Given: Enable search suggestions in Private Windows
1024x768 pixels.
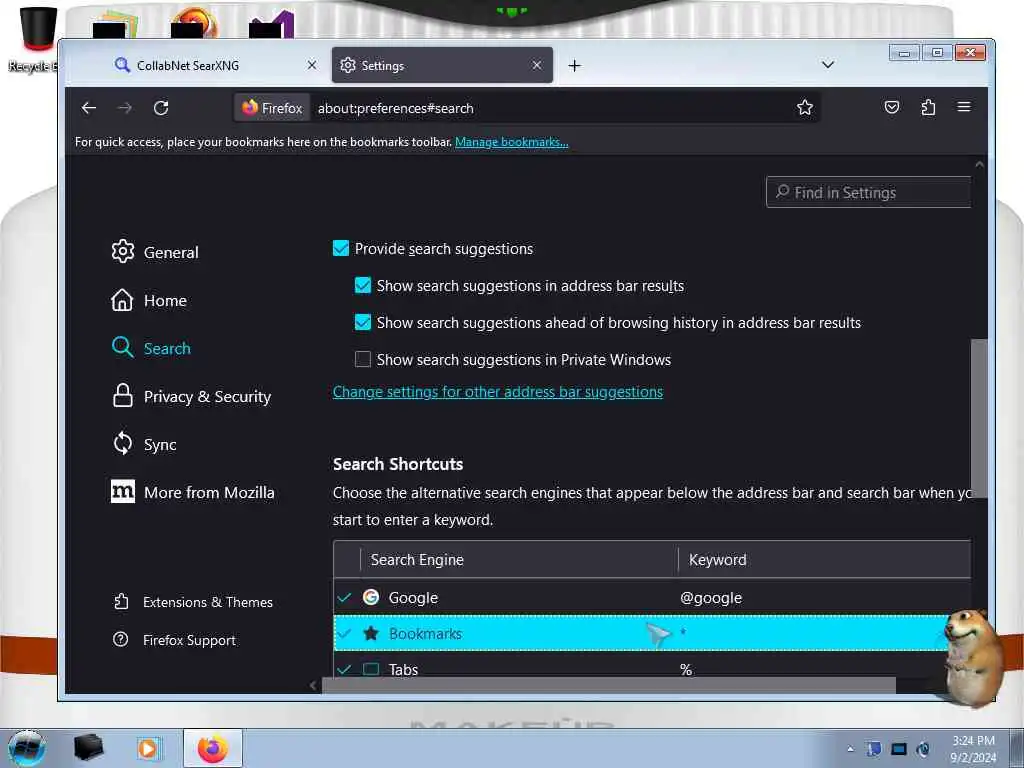Looking at the screenshot, I should click(x=362, y=359).
